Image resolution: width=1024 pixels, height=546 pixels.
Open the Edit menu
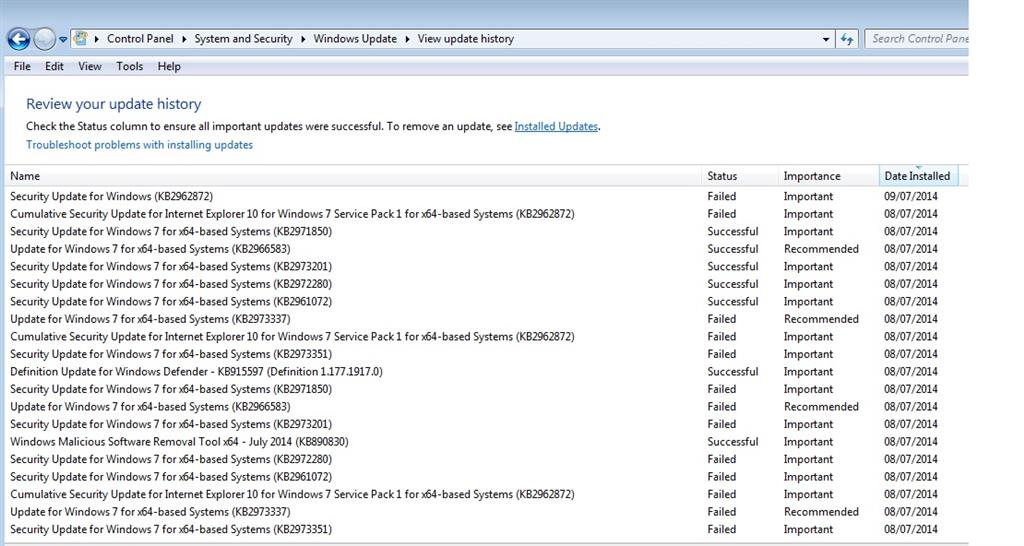54,67
